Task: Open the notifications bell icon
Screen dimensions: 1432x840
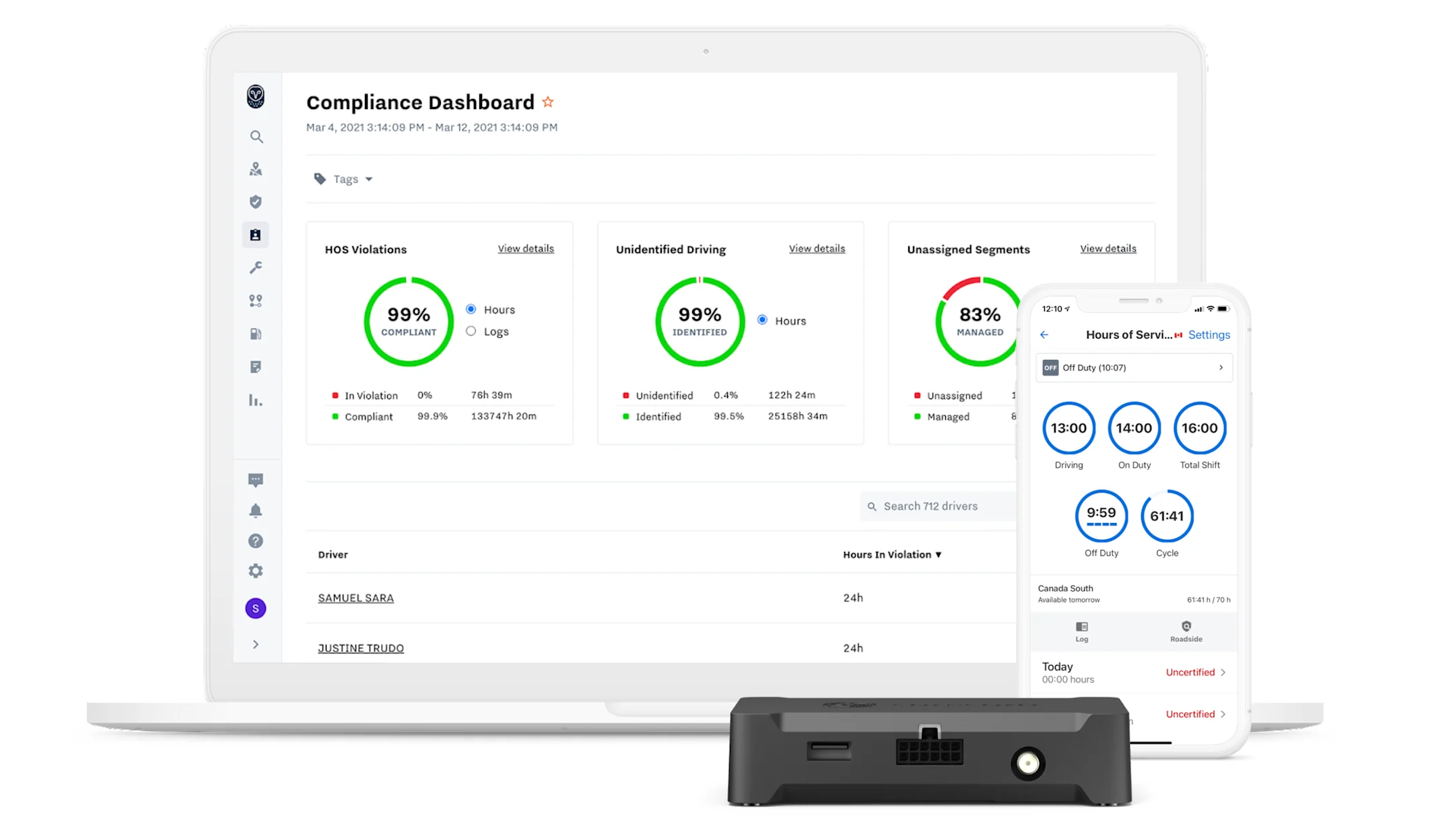Action: [256, 510]
